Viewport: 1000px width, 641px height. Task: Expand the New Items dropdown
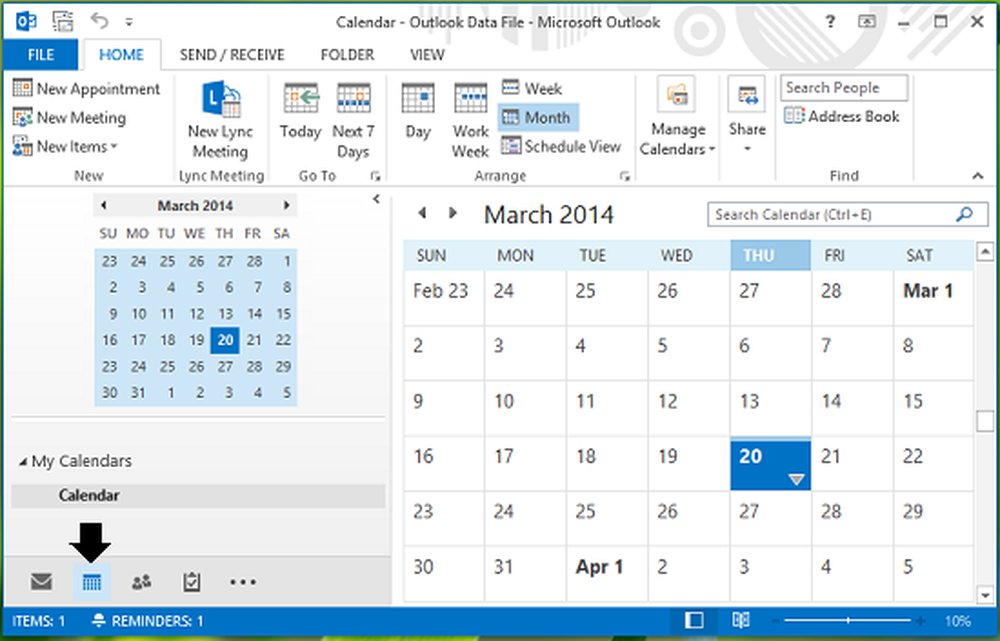click(65, 146)
